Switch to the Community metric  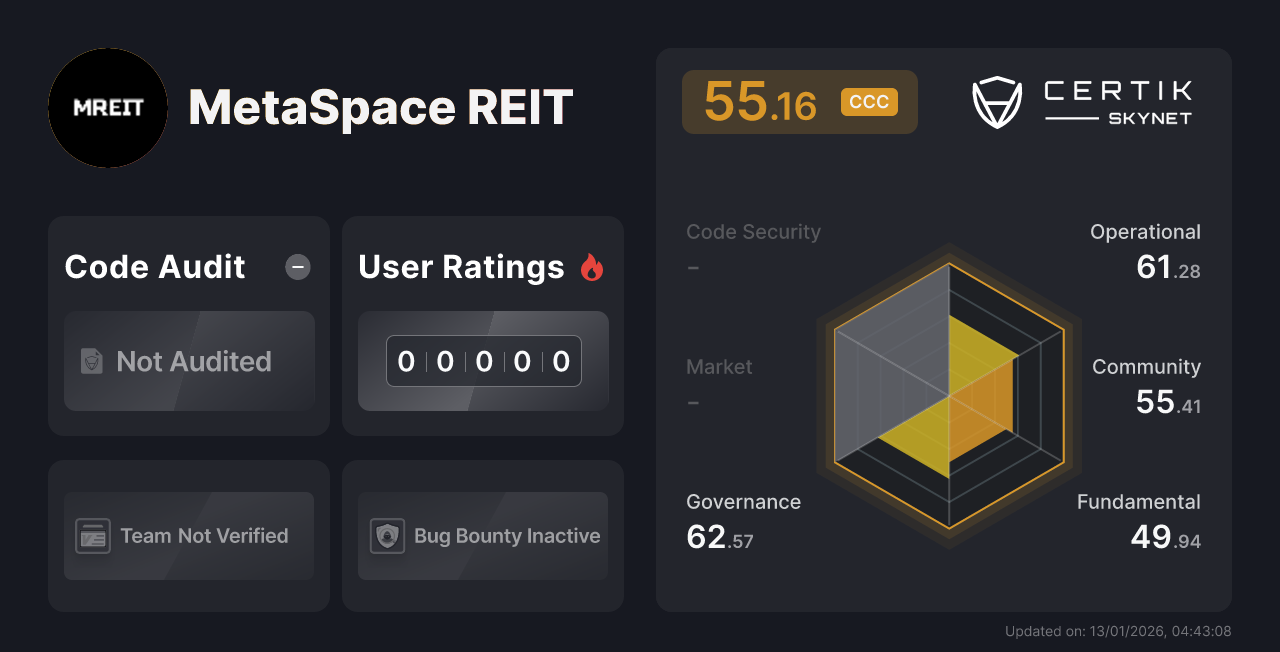1146,367
